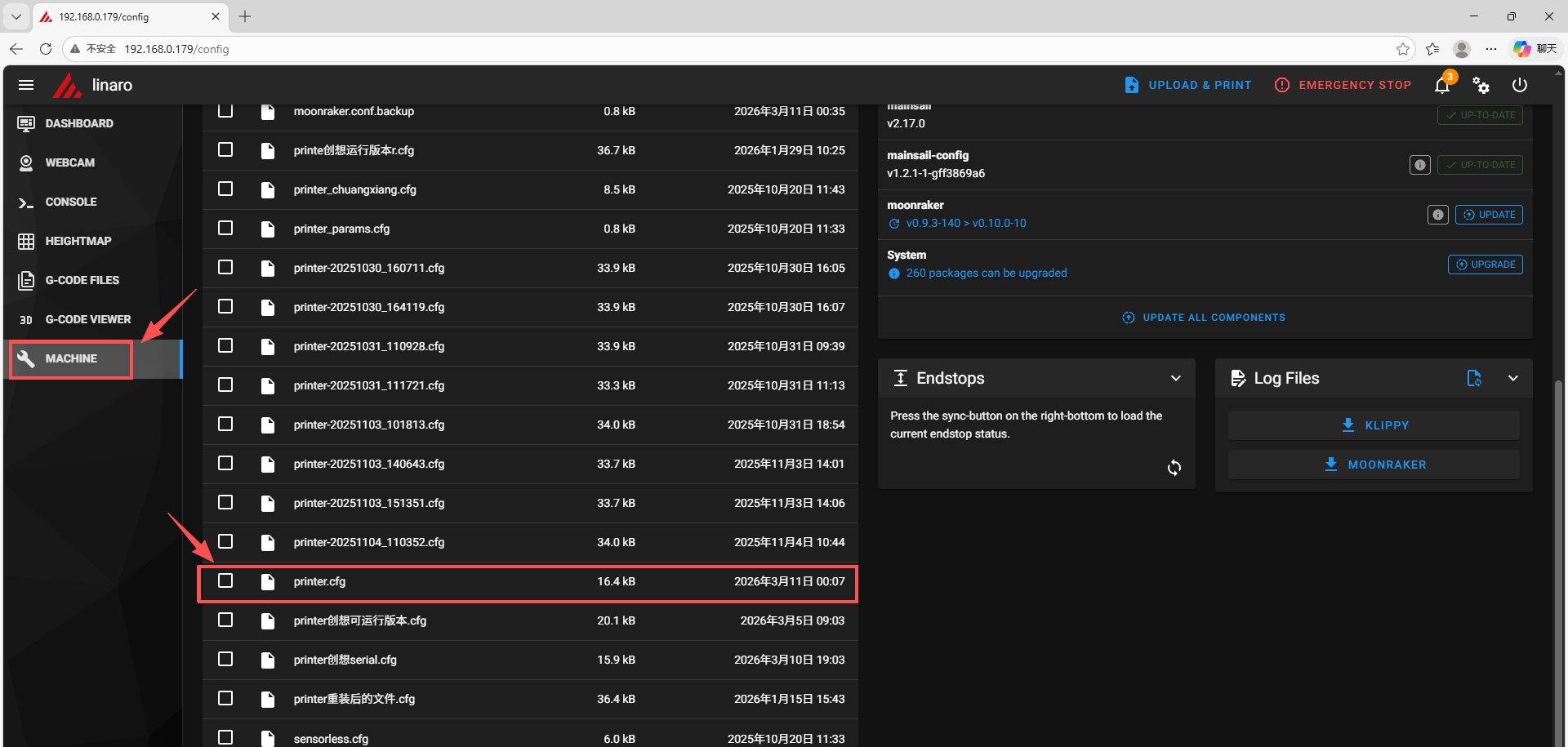Click the hamburger menu icon beside linaro
Image resolution: width=1568 pixels, height=747 pixels.
(x=26, y=85)
